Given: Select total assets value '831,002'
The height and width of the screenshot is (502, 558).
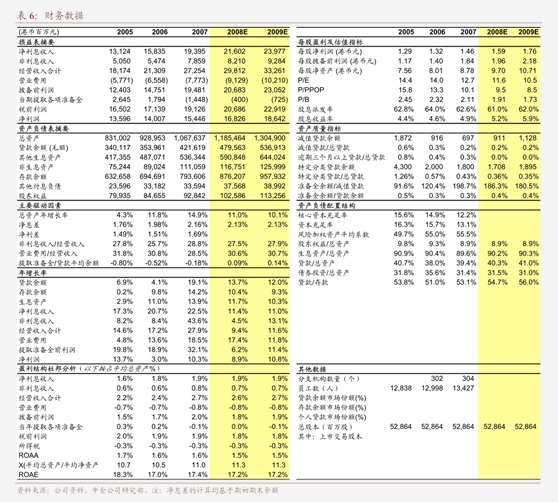Looking at the screenshot, I should coord(118,138).
